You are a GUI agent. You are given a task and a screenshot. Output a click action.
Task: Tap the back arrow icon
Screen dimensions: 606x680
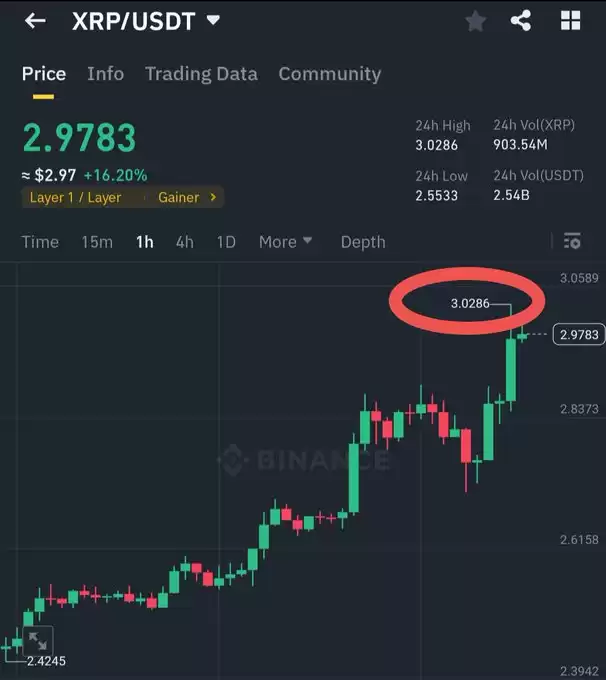pyautogui.click(x=35, y=20)
